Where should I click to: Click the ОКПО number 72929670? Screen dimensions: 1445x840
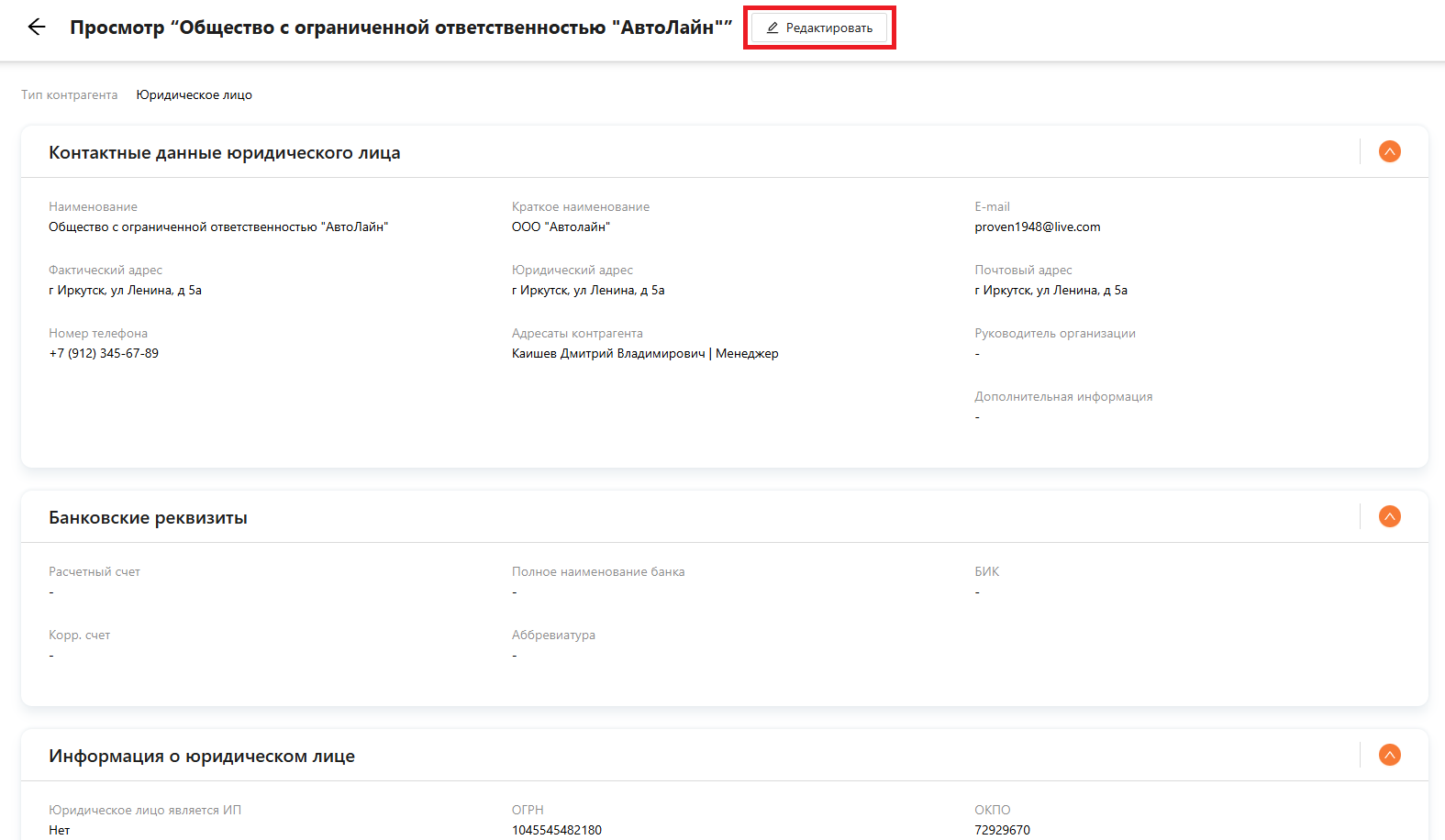[1002, 830]
